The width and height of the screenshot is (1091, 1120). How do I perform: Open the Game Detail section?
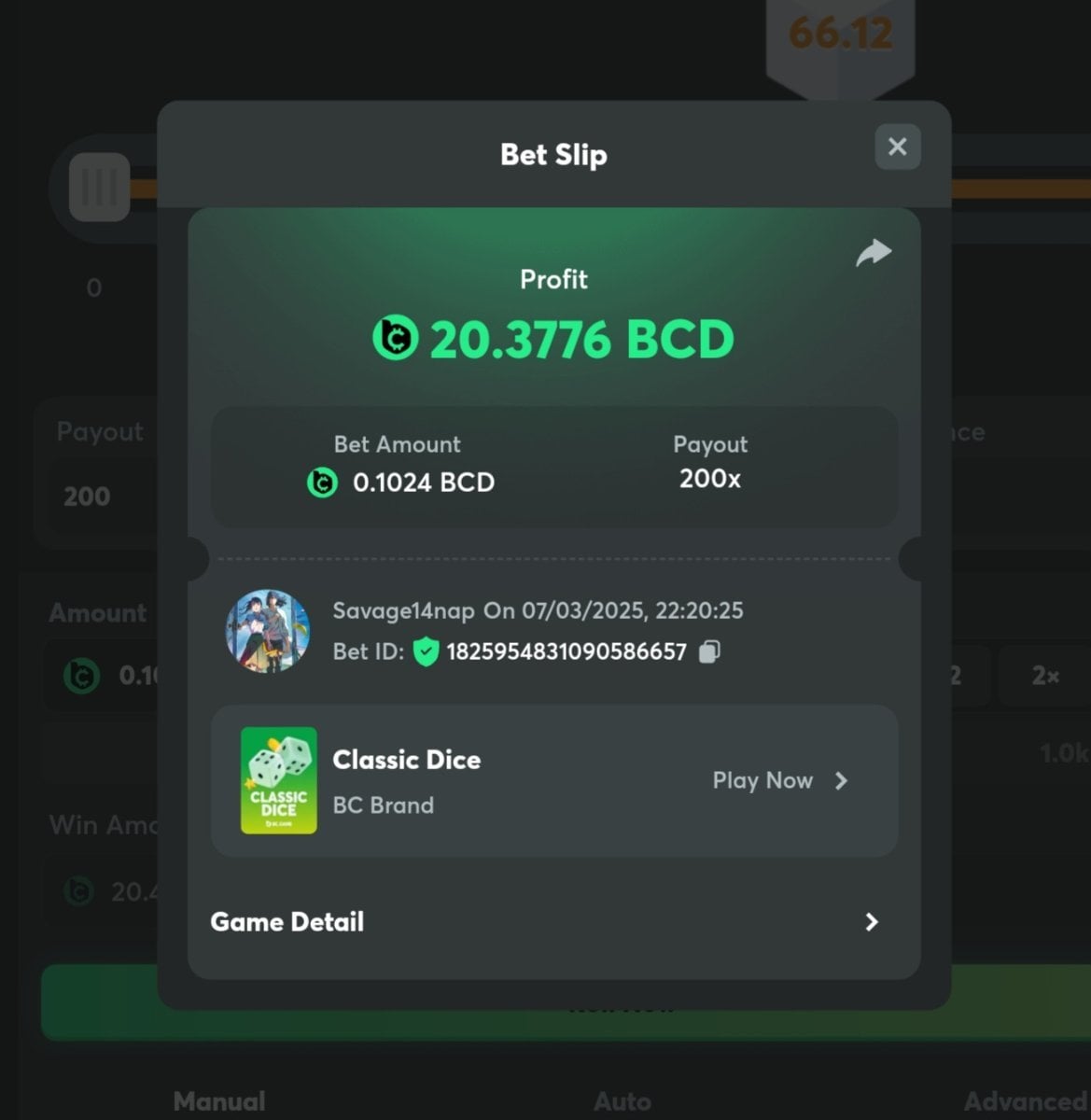click(x=554, y=922)
